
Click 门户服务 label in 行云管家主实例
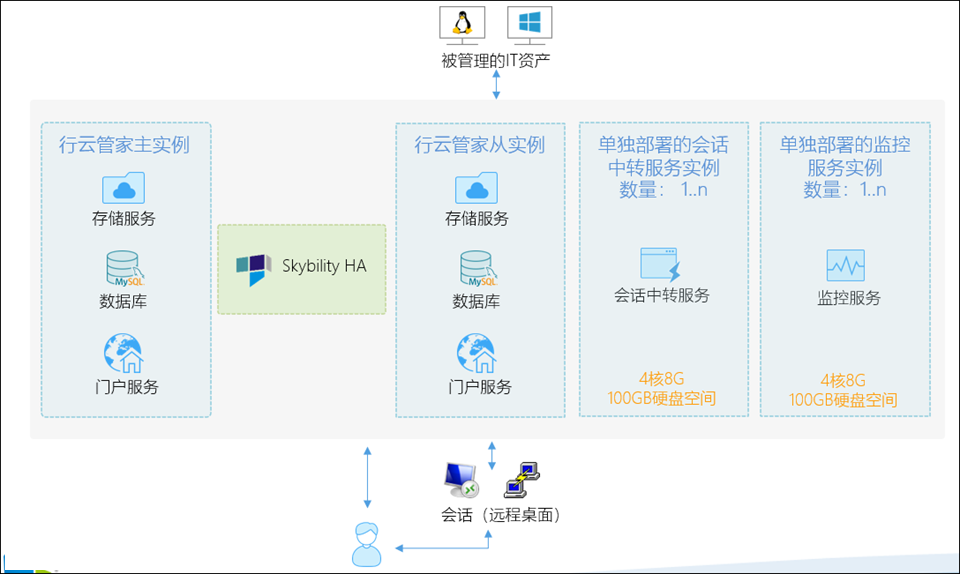[x=127, y=387]
